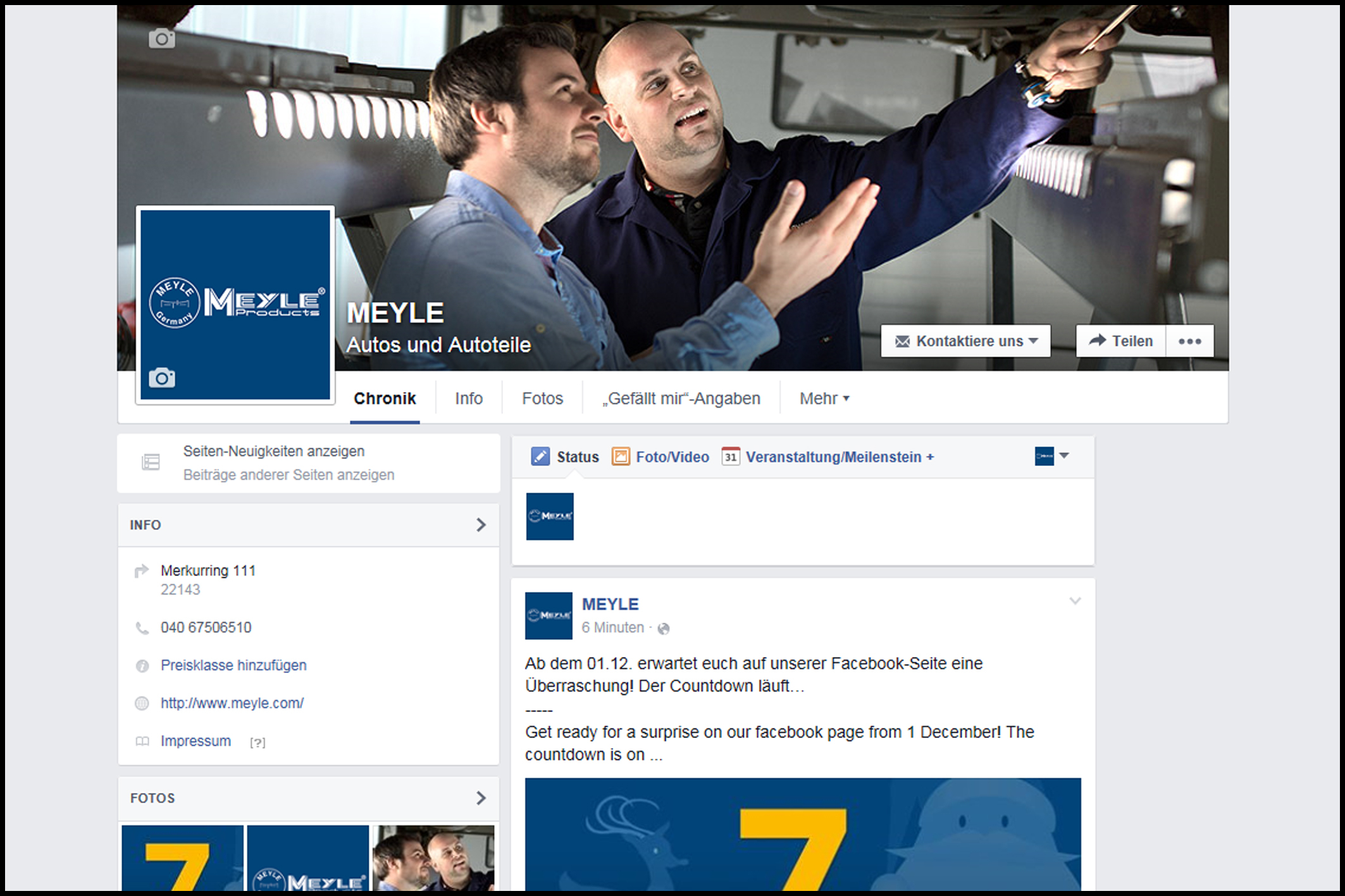Open the post-as identity dropdown arrow
Screen dimensions: 1345x896
[x=1064, y=456]
